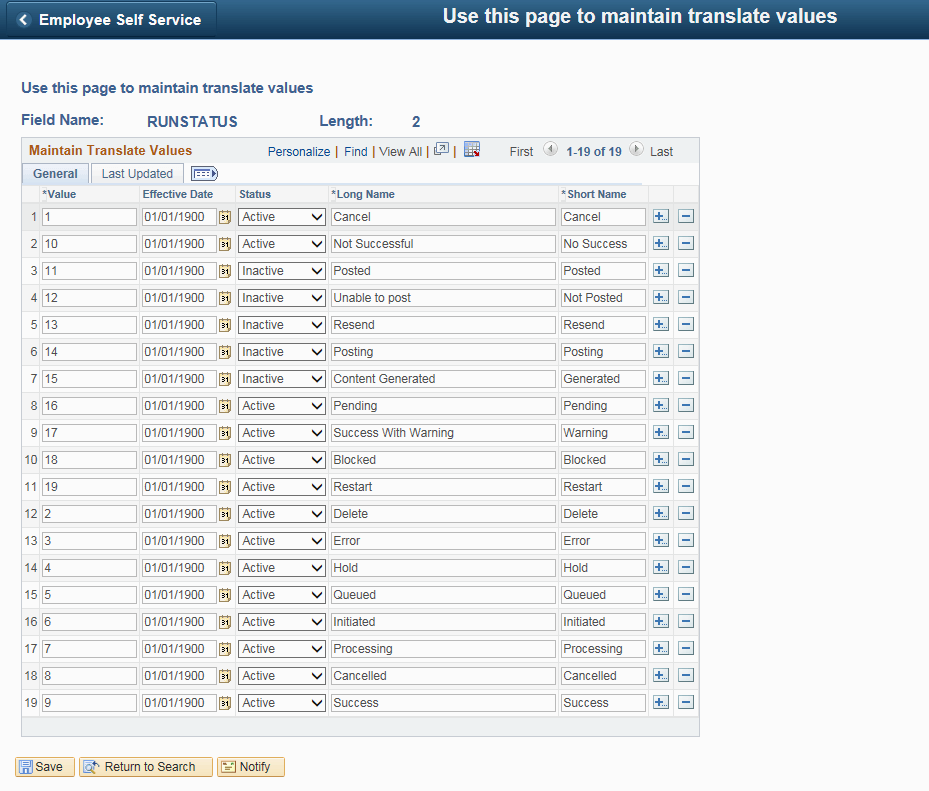
Task: Go to previous rows arrow
Action: click(550, 150)
